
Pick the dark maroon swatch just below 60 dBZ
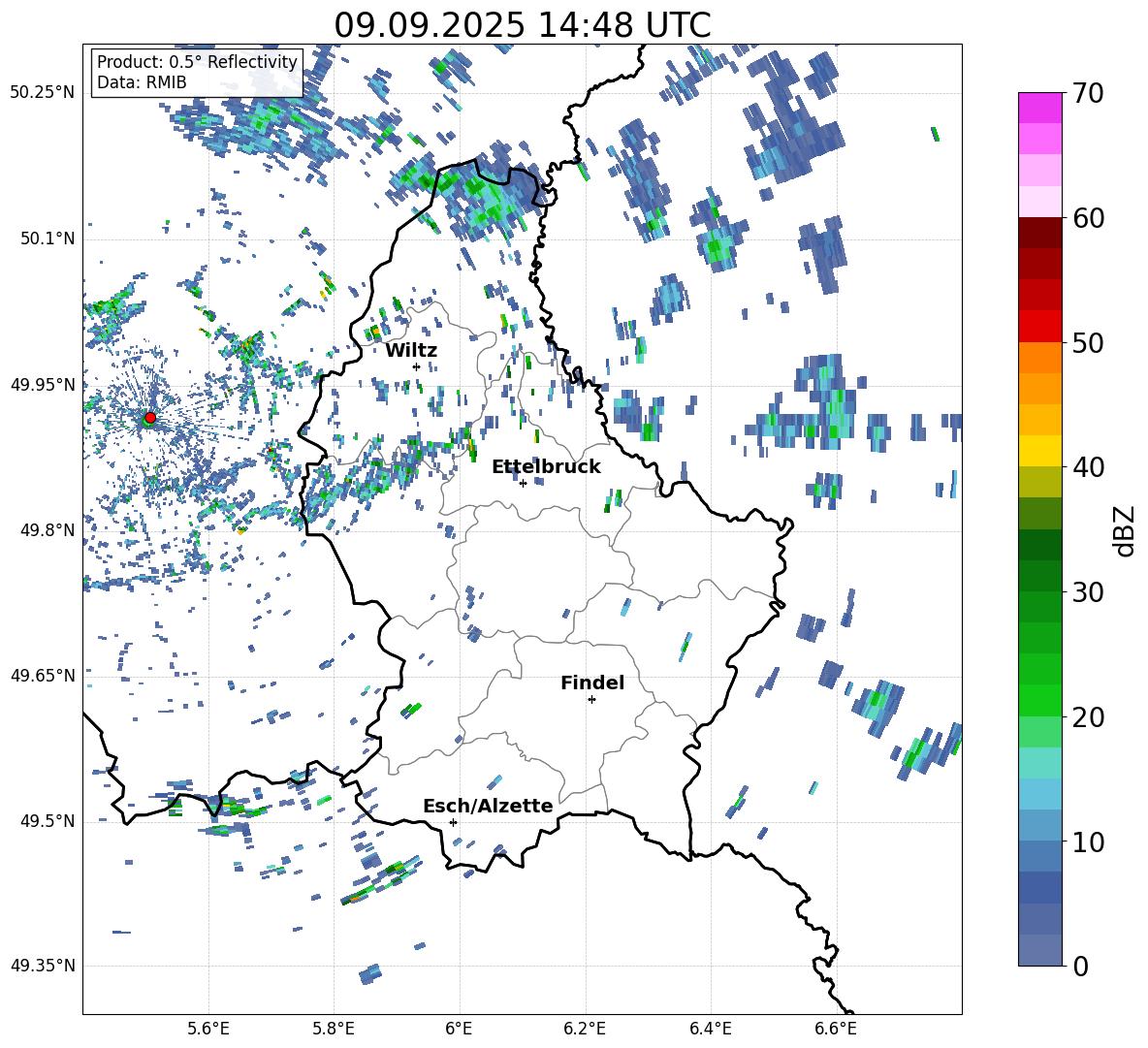click(x=1039, y=233)
